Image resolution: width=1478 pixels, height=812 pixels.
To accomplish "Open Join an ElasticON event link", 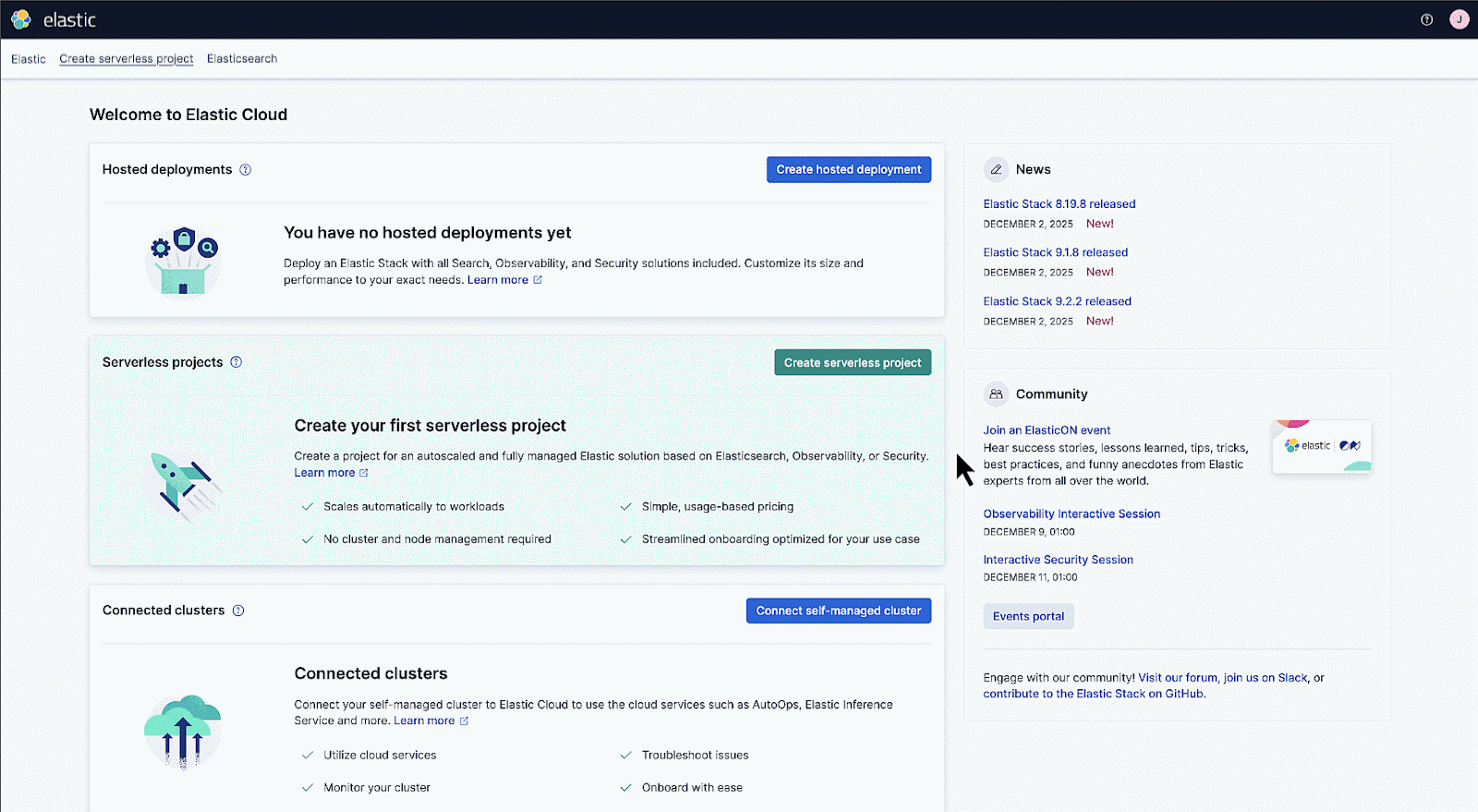I will pos(1047,430).
